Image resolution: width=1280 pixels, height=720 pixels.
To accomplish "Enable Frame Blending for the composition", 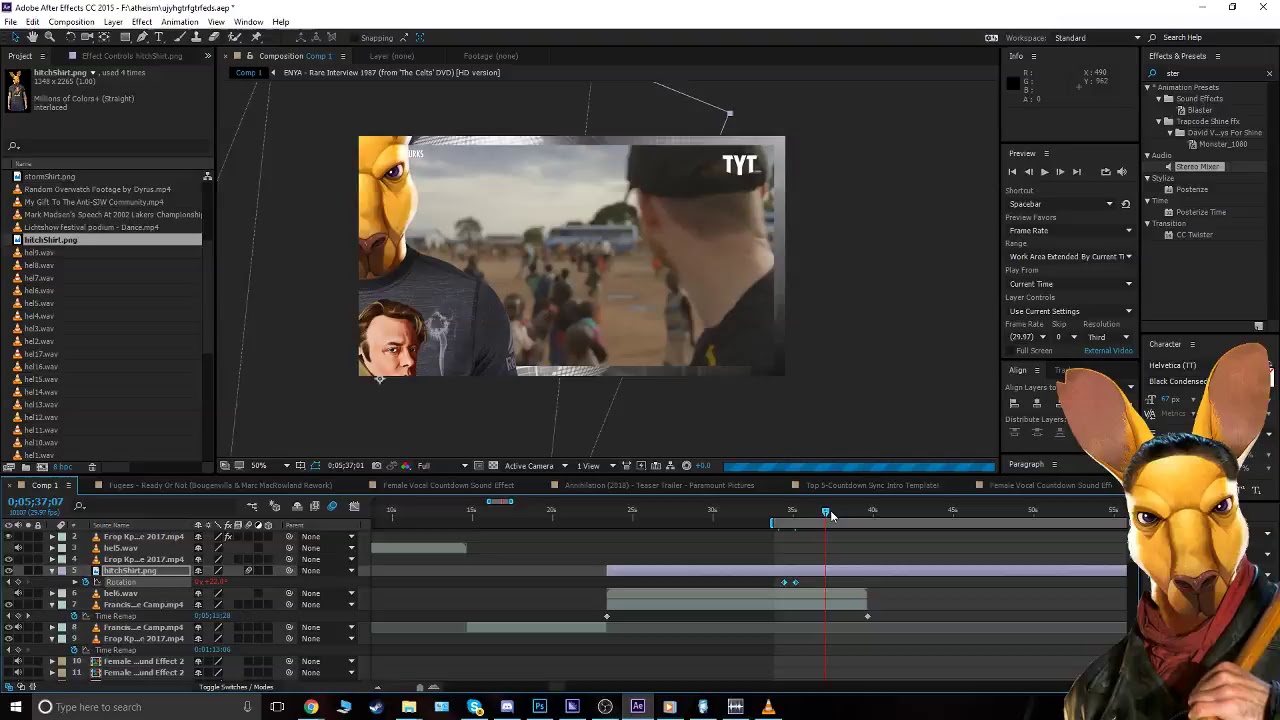I will (x=314, y=506).
